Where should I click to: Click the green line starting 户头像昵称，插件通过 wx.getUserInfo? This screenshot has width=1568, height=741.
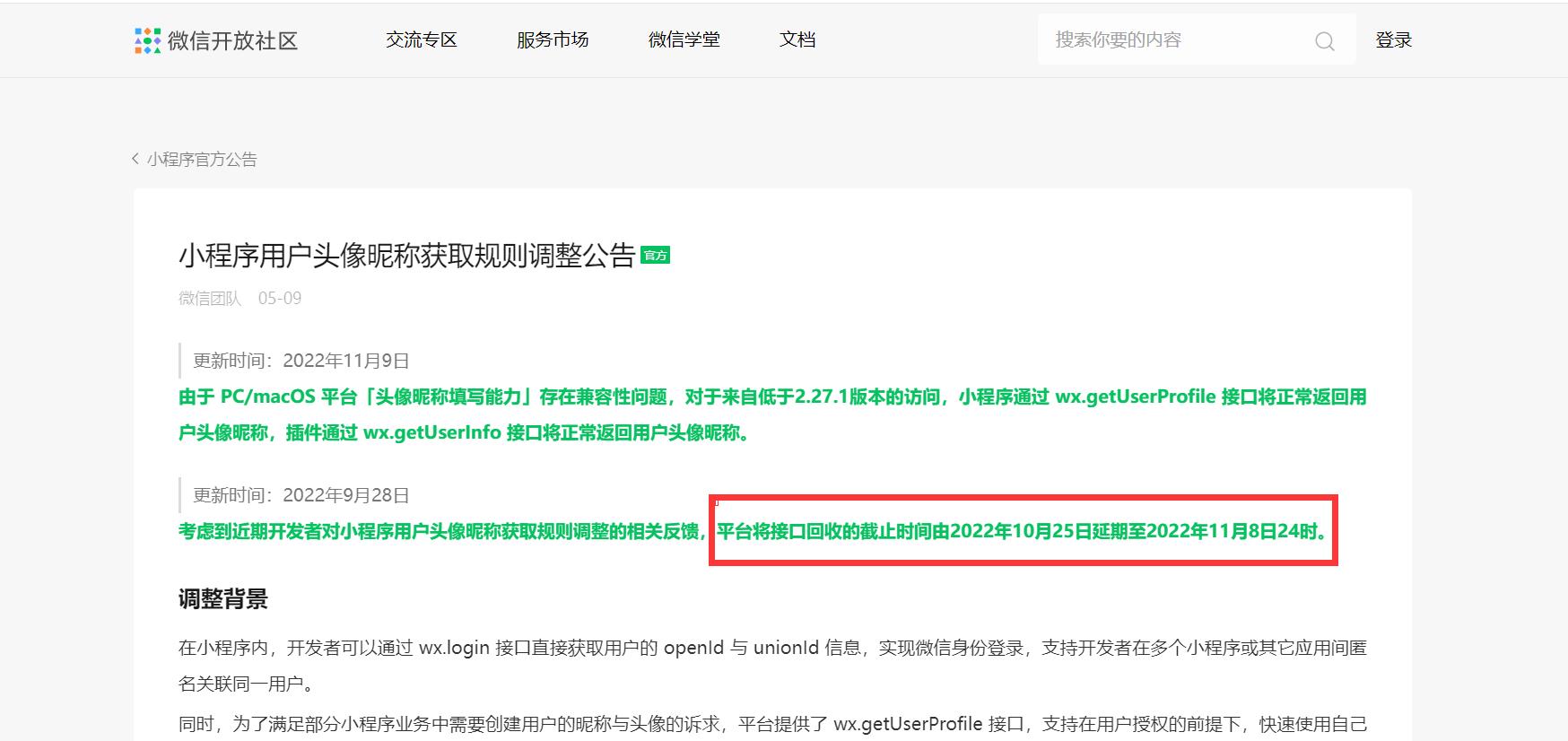[466, 432]
